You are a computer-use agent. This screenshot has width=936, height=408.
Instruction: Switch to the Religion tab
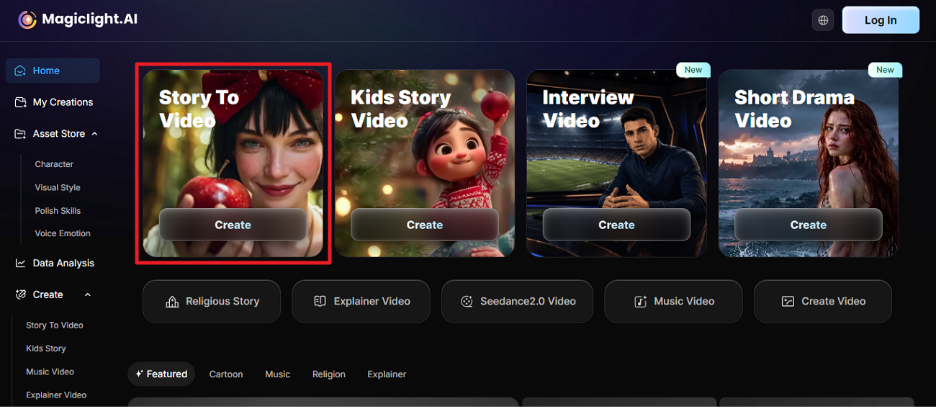[x=329, y=374]
